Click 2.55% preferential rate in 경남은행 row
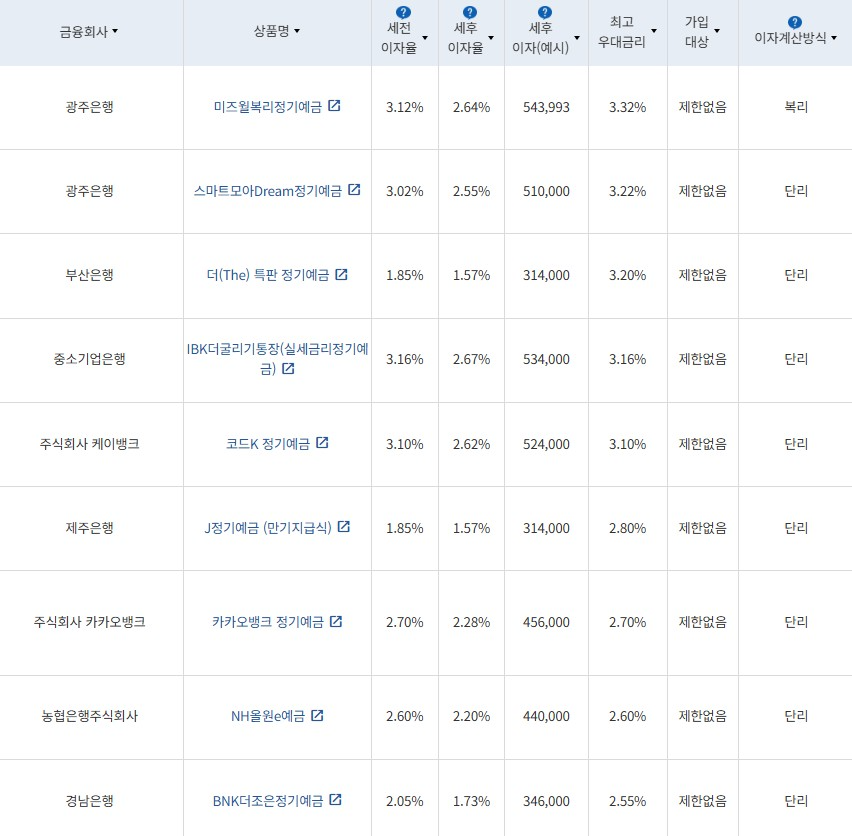The height and width of the screenshot is (836, 852). [x=628, y=801]
